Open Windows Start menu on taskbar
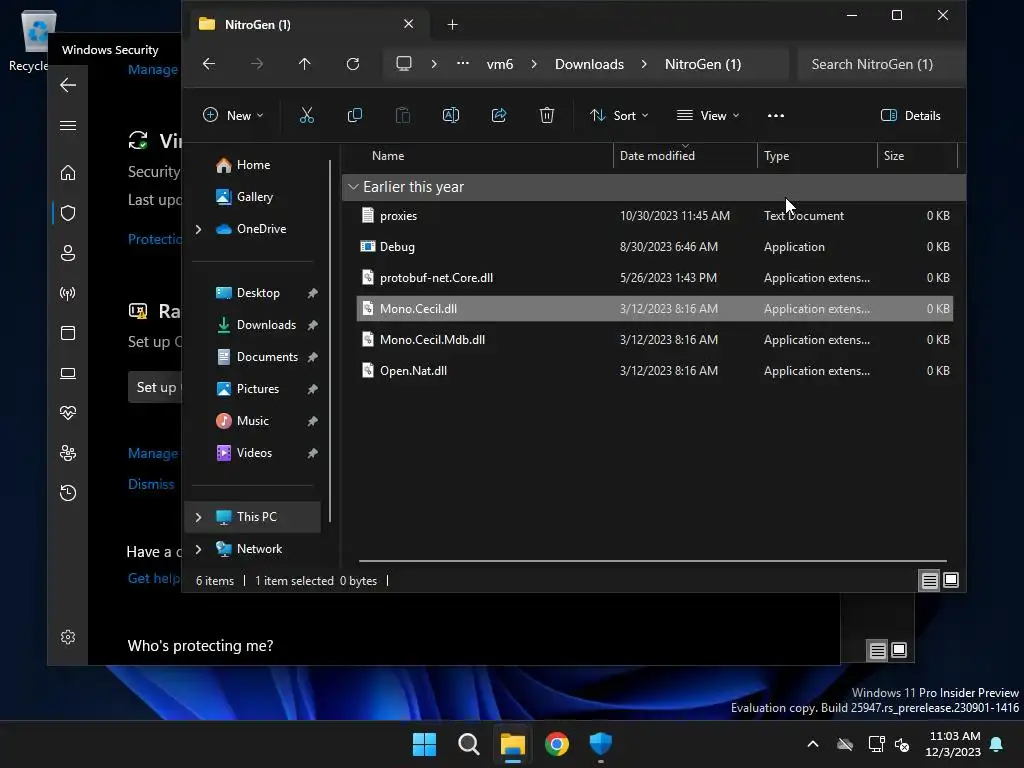1024x768 pixels. click(424, 744)
